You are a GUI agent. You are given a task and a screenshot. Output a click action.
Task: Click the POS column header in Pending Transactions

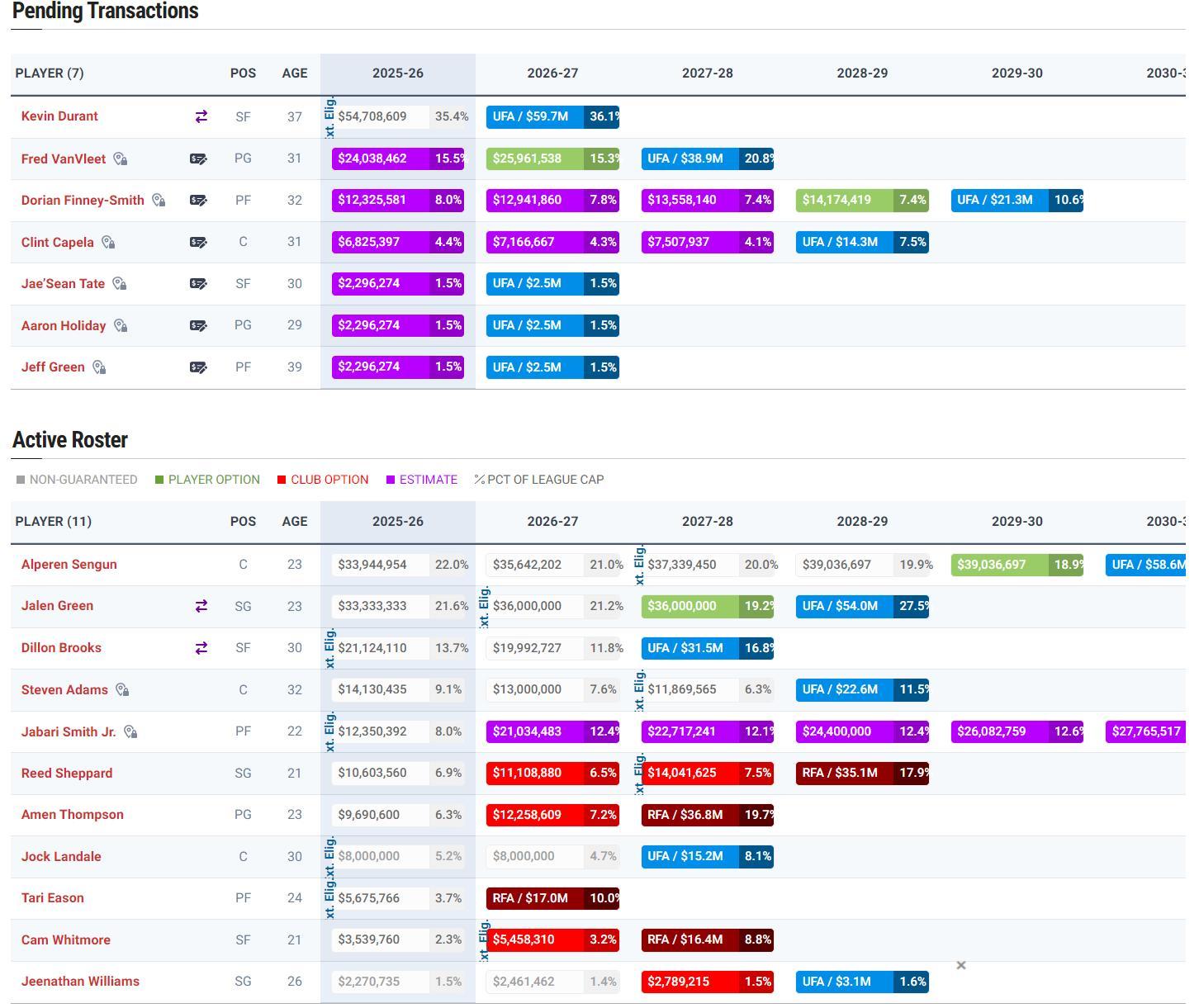[x=243, y=73]
